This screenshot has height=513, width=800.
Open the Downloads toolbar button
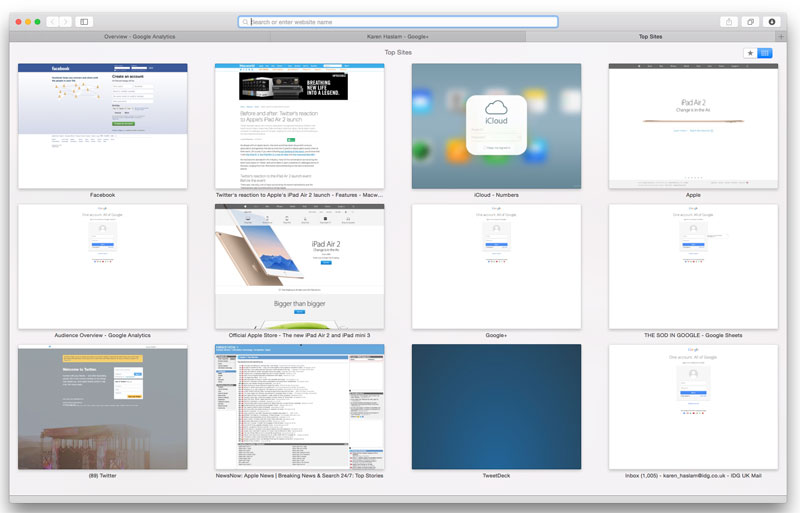pyautogui.click(x=772, y=22)
